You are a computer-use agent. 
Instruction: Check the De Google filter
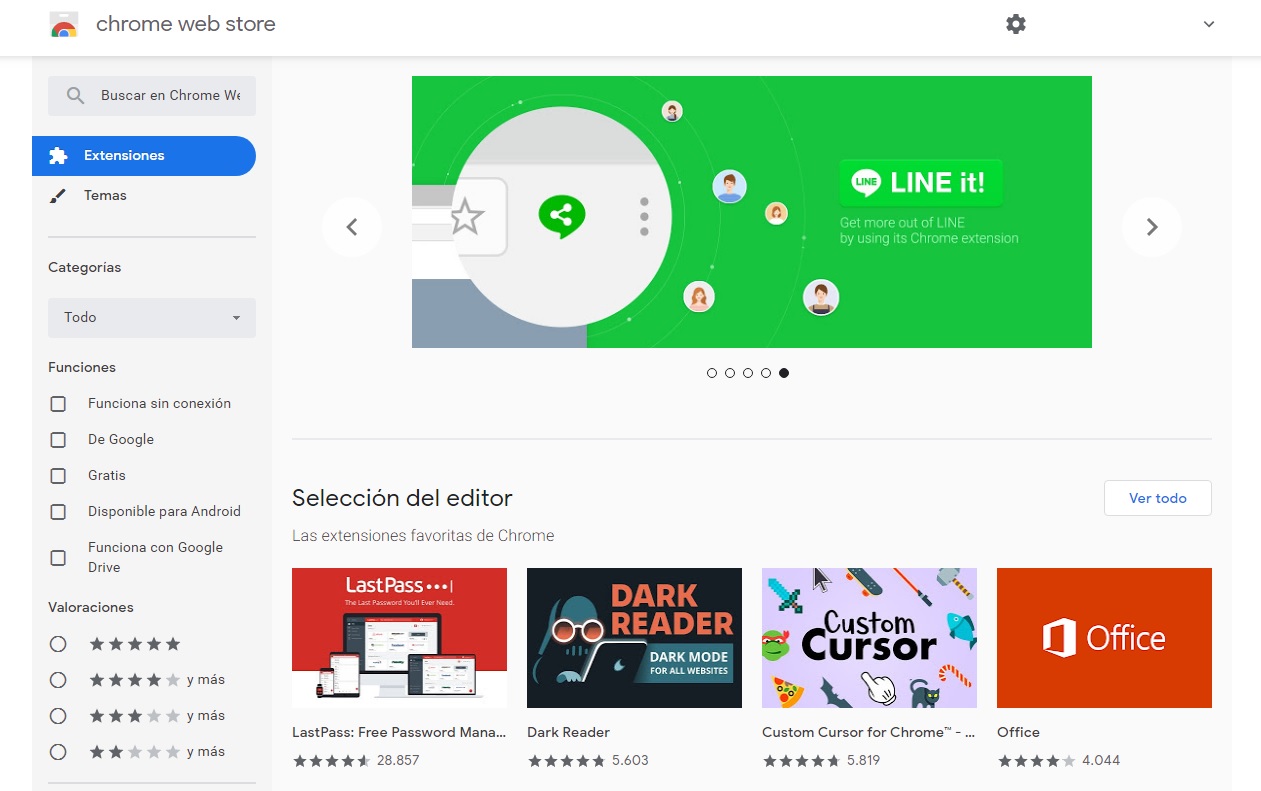(x=58, y=440)
